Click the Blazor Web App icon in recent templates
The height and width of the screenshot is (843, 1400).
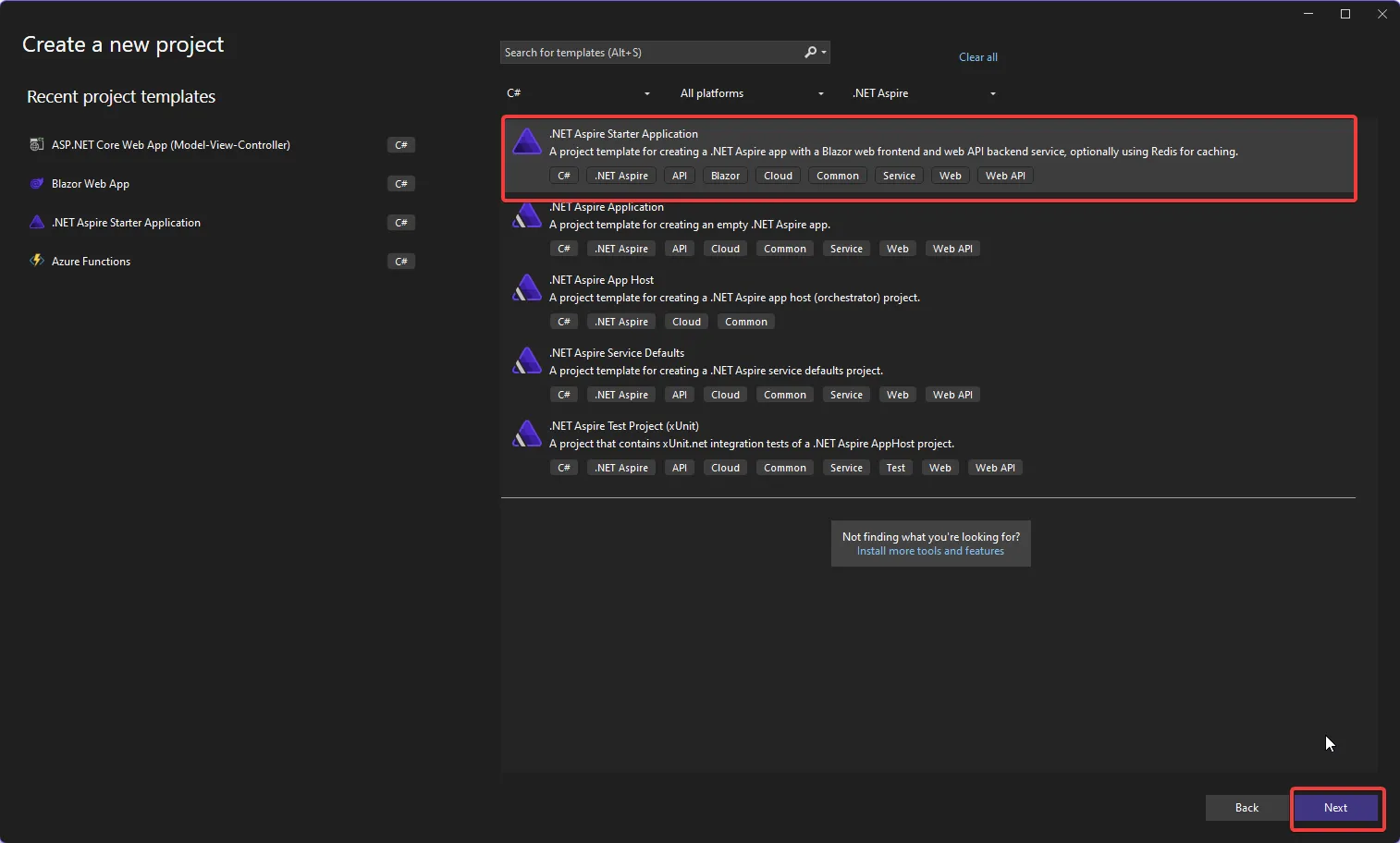[x=37, y=183]
